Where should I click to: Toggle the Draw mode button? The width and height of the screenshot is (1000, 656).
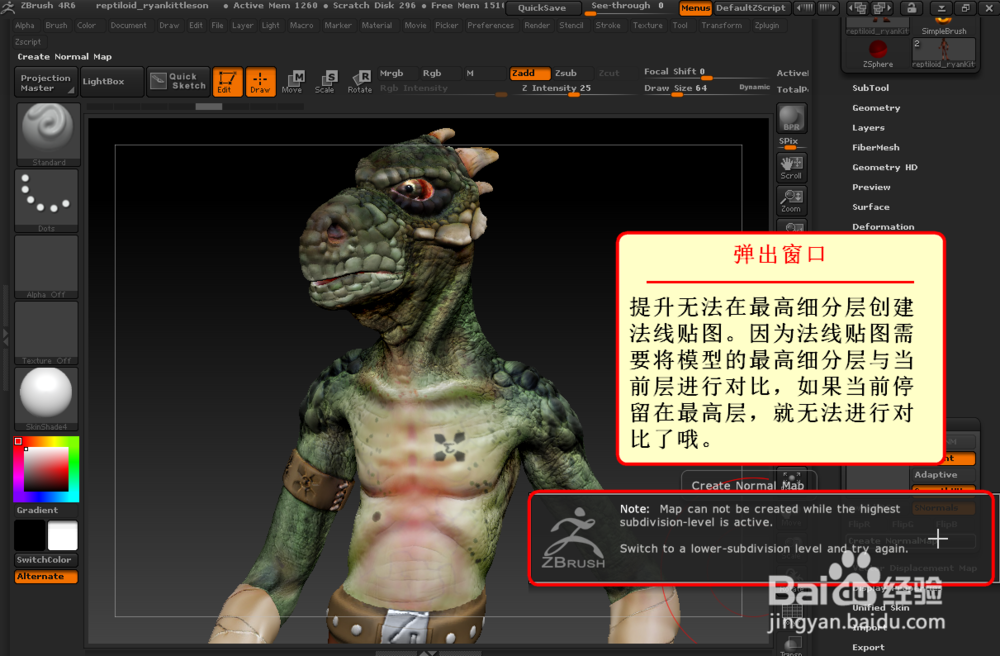pyautogui.click(x=260, y=82)
